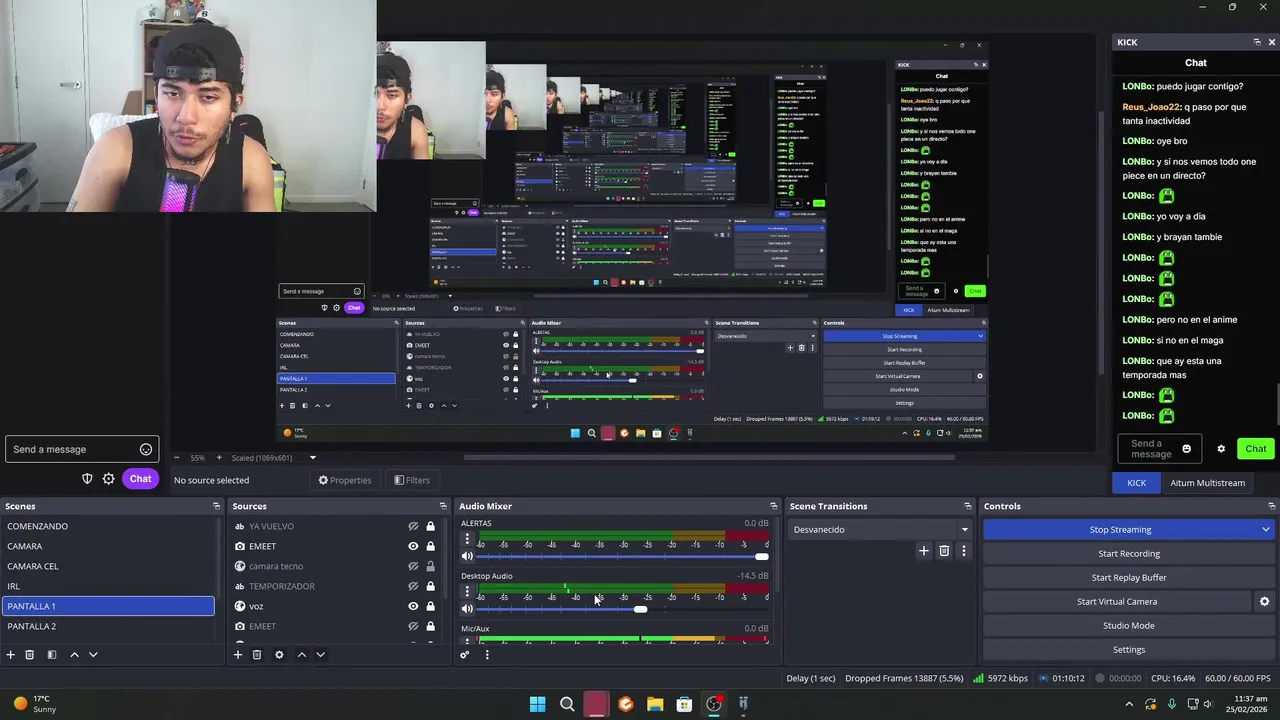Open Windows taskbar search
This screenshot has height=720, width=1280.
(567, 704)
